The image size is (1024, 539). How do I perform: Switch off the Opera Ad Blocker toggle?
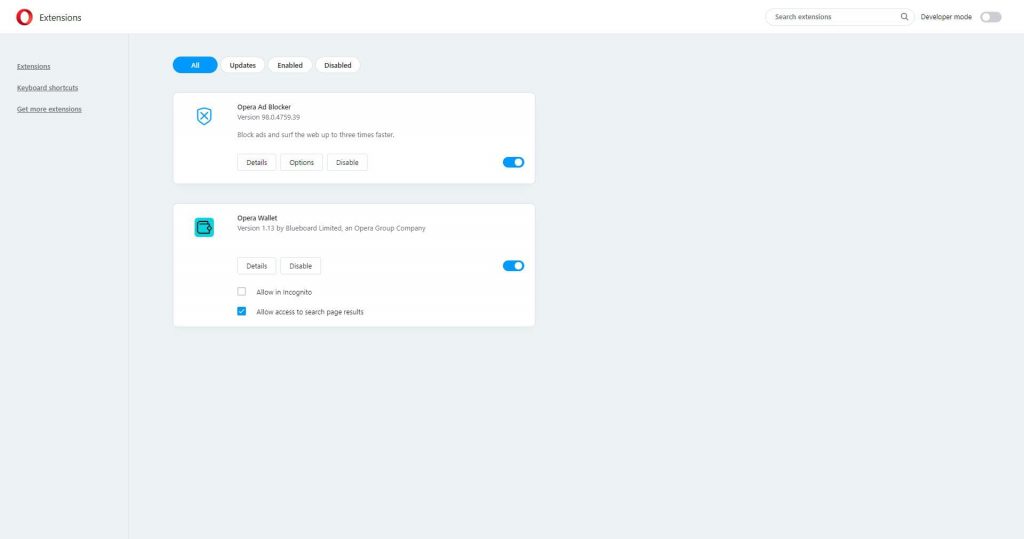(513, 162)
